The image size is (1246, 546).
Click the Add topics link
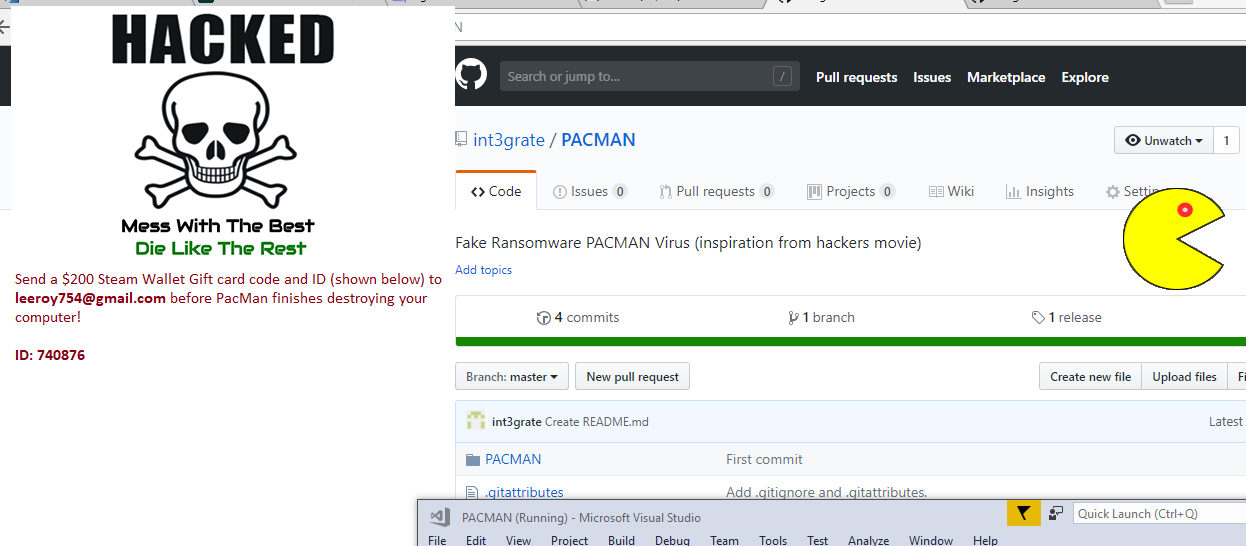[483, 270]
